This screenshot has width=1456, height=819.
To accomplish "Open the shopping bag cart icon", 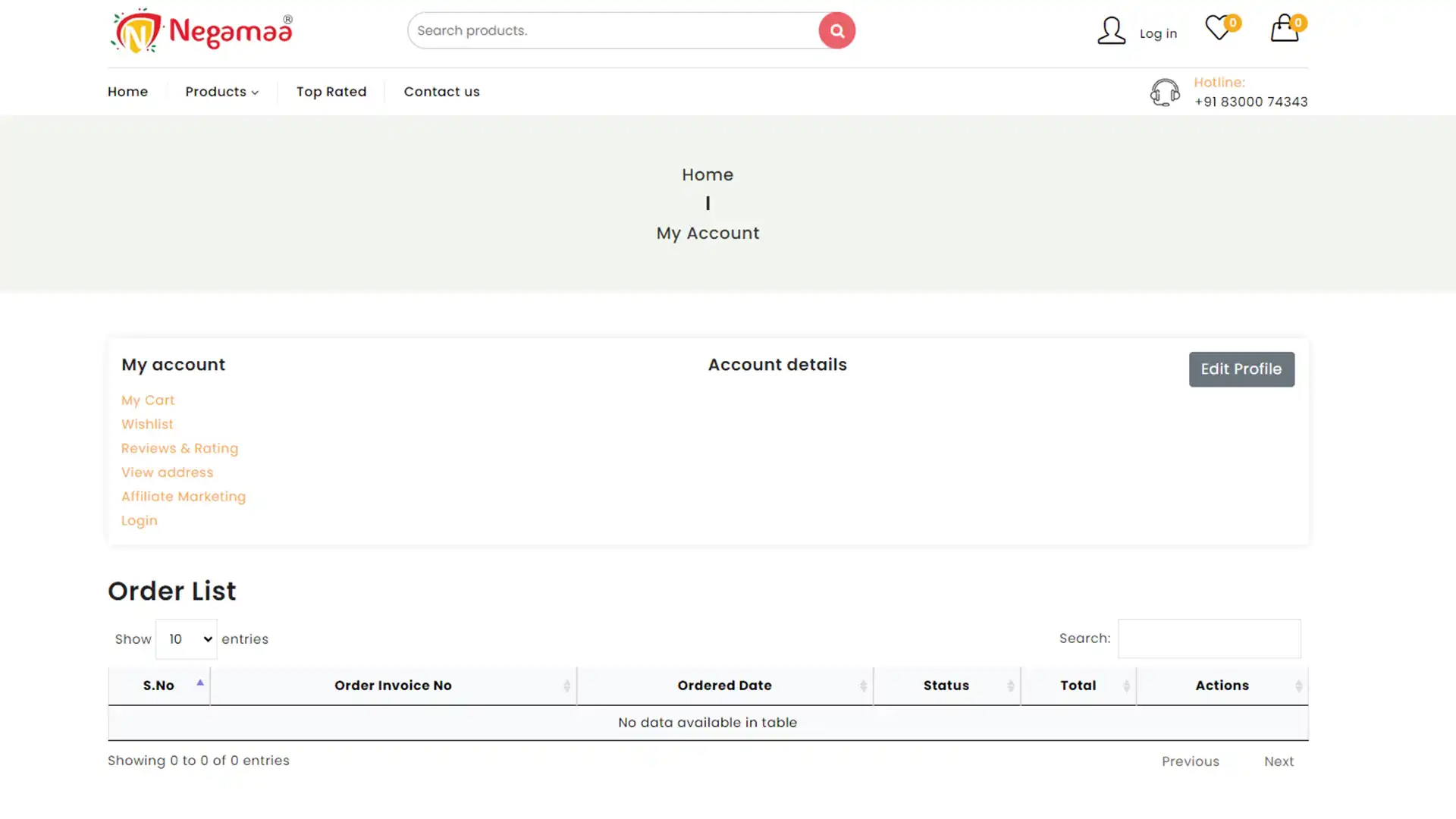I will click(1284, 29).
